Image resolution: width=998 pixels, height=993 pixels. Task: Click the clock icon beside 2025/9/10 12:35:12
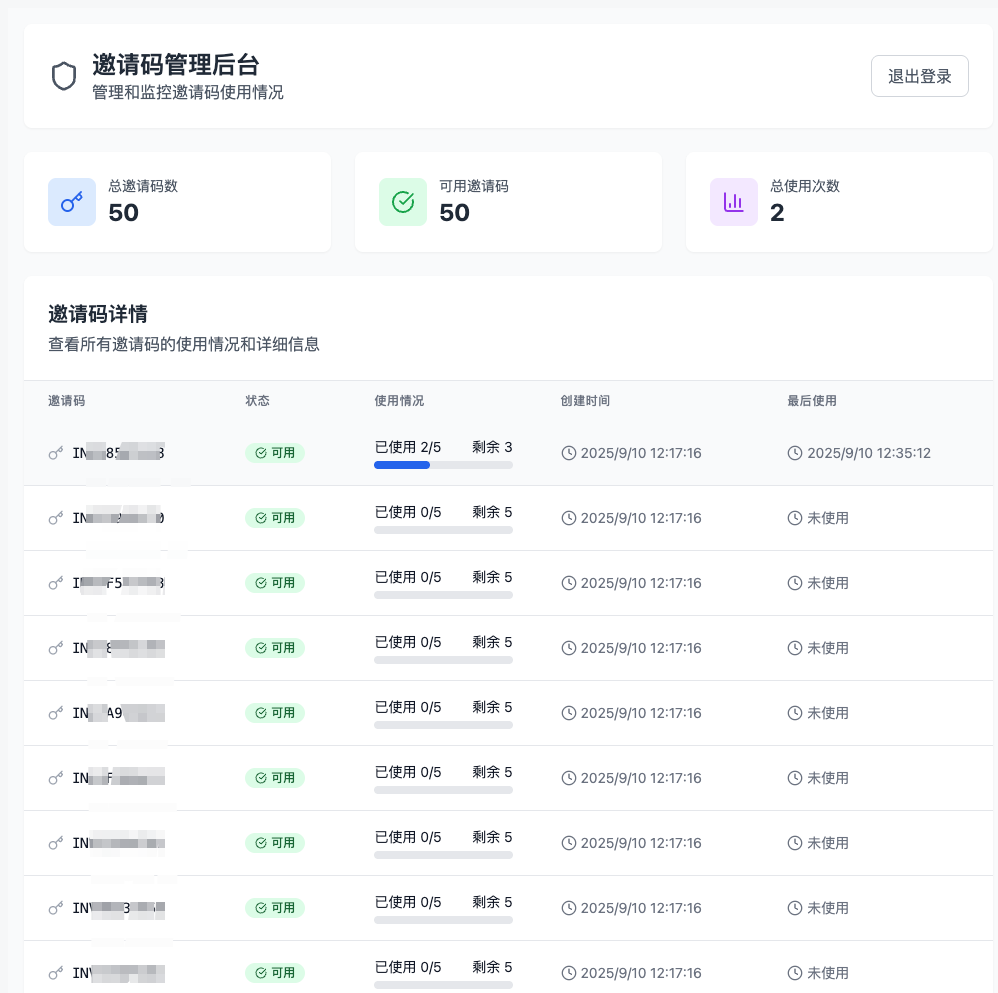click(x=795, y=453)
